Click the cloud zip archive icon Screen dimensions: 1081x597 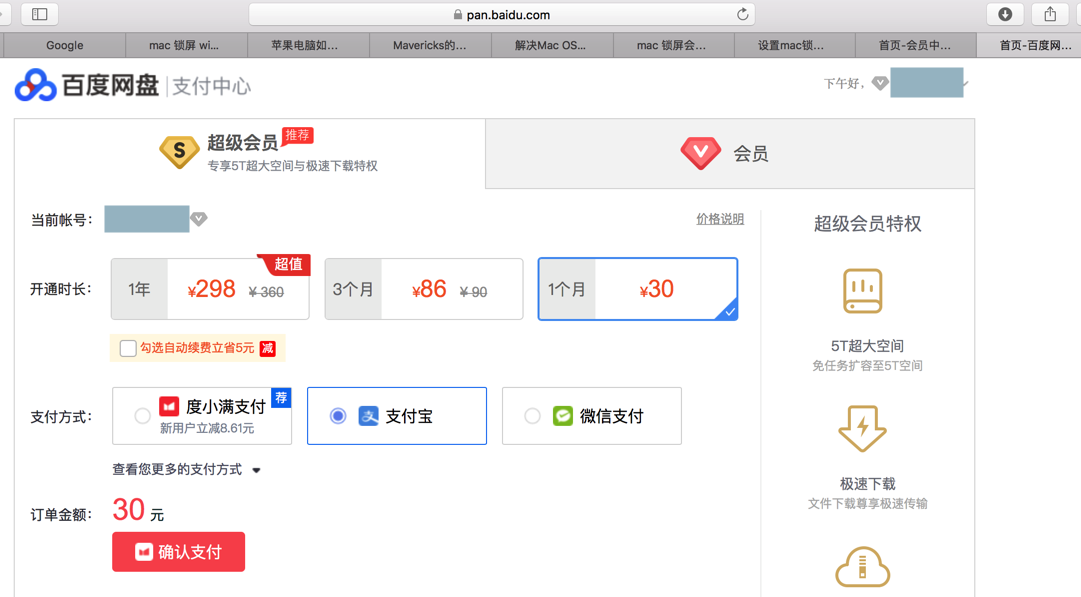[x=862, y=567]
